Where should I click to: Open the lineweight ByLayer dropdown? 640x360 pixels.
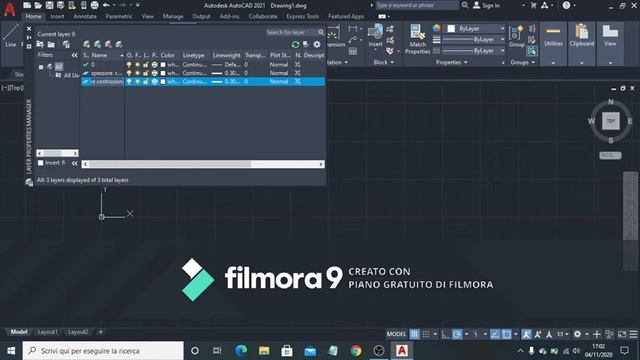[x=474, y=40]
